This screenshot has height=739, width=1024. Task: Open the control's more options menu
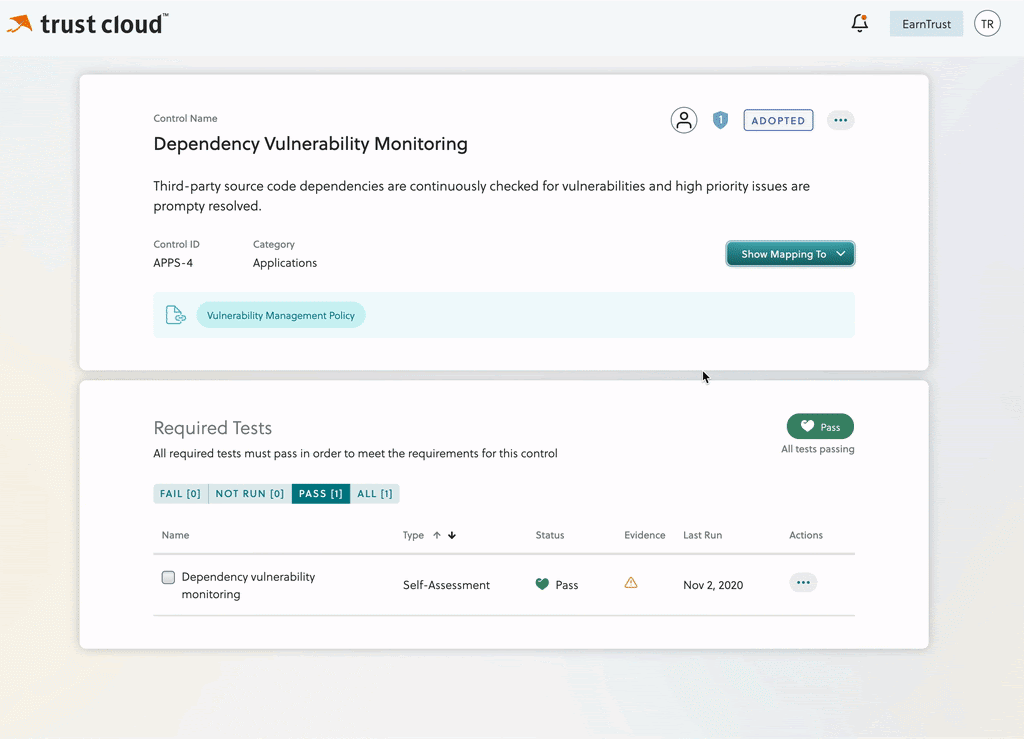(840, 120)
